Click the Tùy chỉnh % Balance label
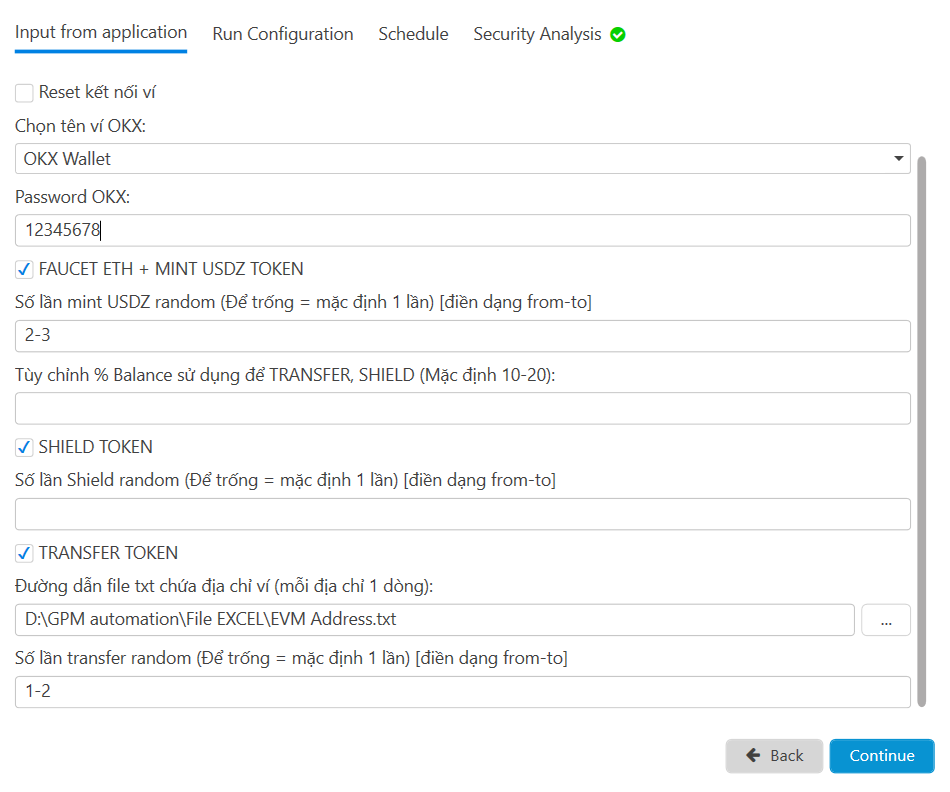 click(285, 375)
